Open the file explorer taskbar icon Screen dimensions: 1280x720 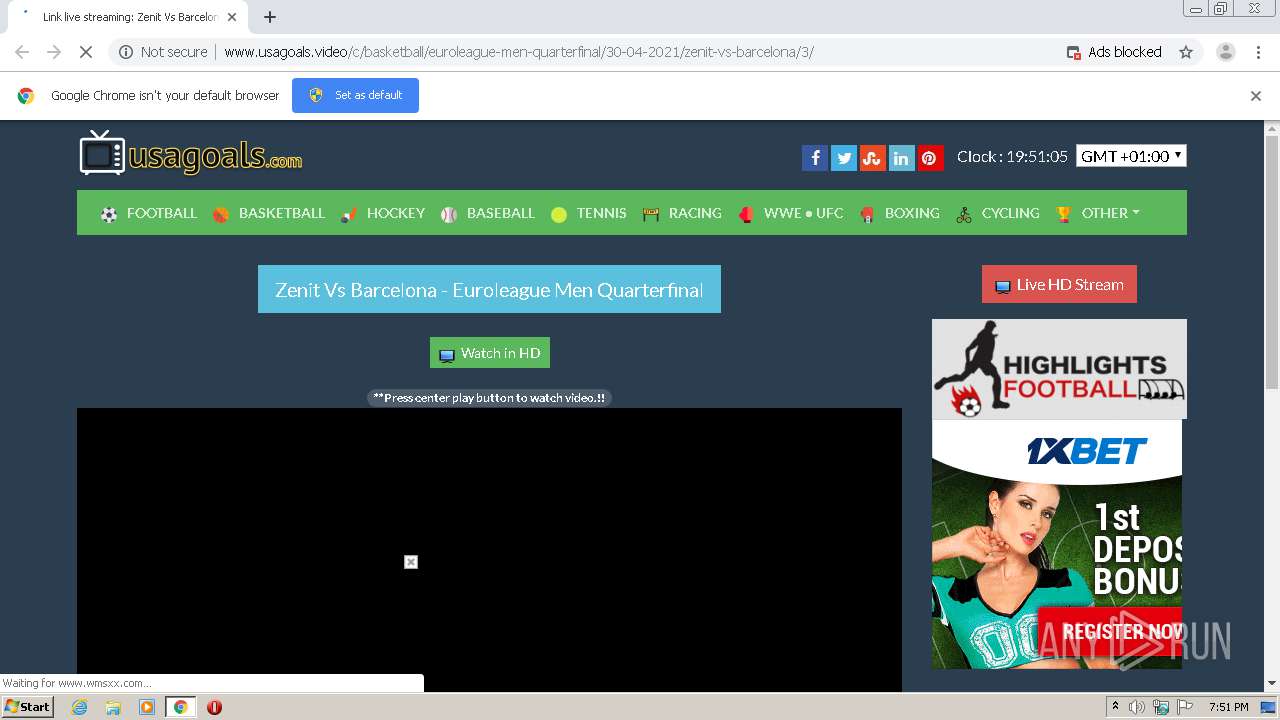click(x=113, y=707)
